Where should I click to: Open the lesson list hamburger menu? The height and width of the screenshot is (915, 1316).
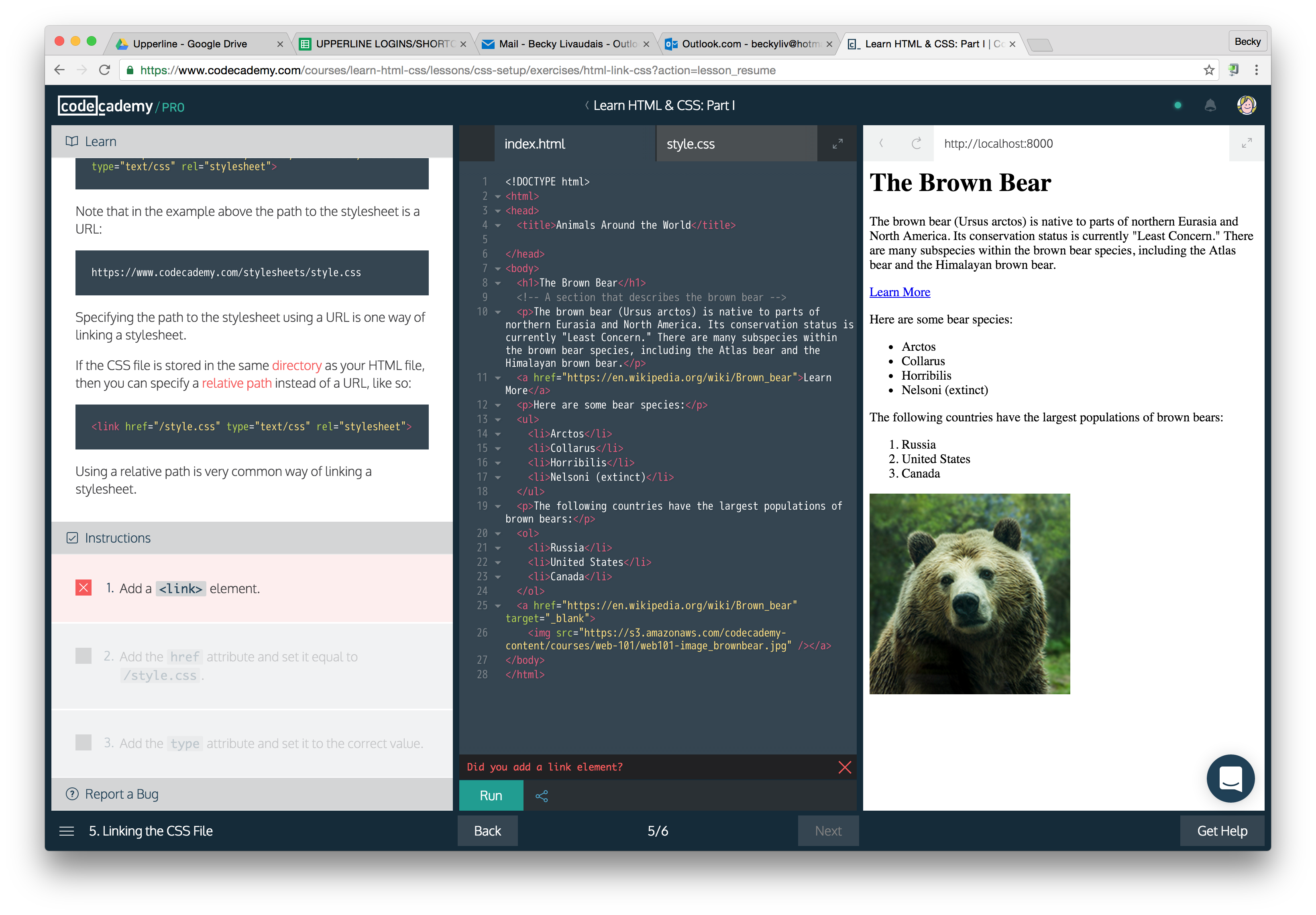67,831
